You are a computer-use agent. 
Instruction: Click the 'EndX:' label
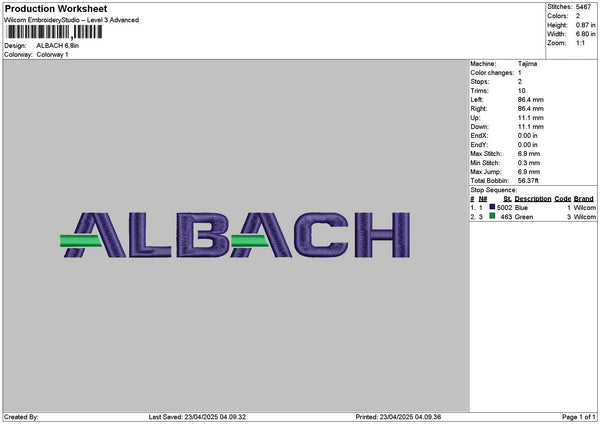[x=479, y=136]
